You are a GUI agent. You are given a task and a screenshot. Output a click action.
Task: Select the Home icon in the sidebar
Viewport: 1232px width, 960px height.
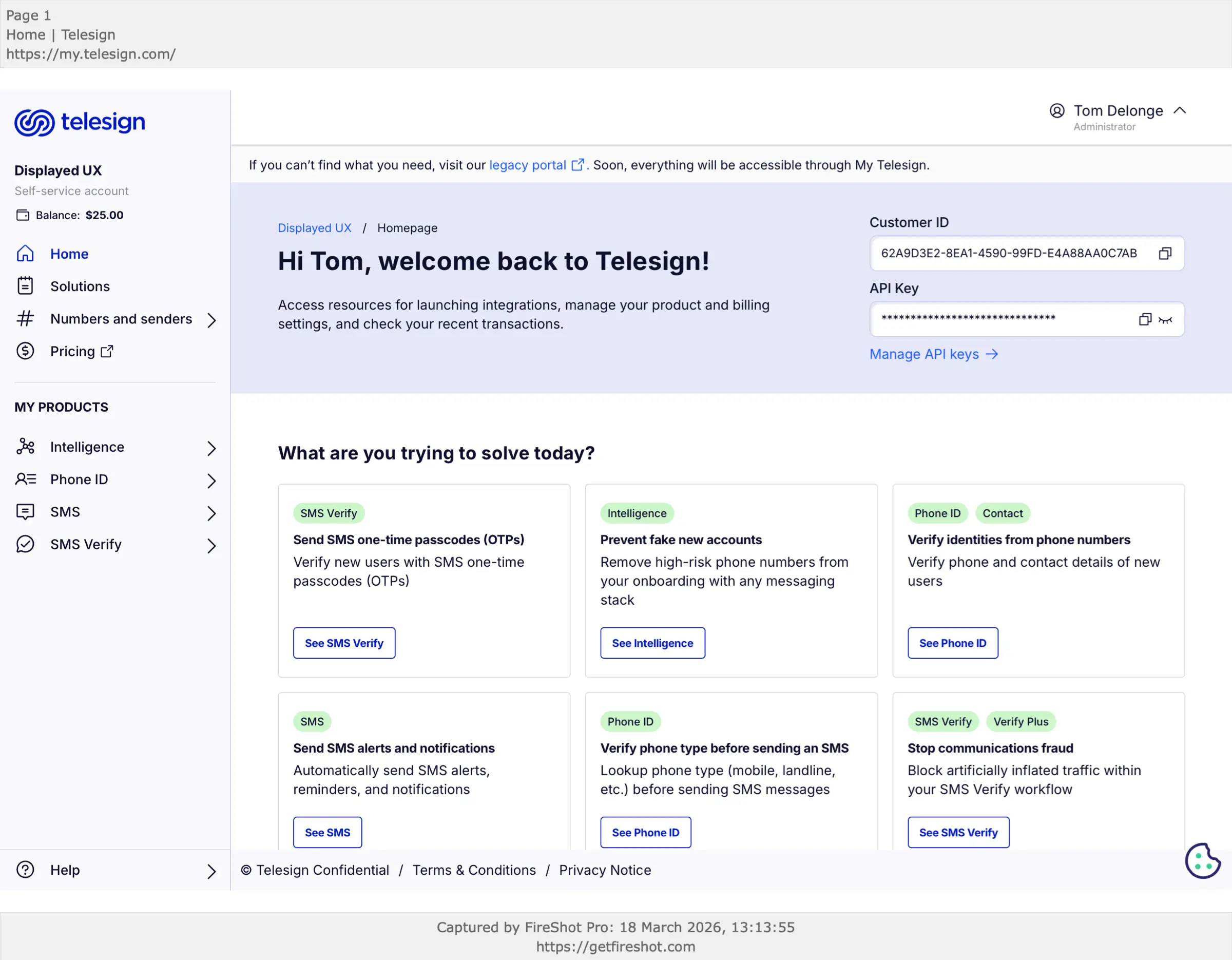[x=25, y=253]
